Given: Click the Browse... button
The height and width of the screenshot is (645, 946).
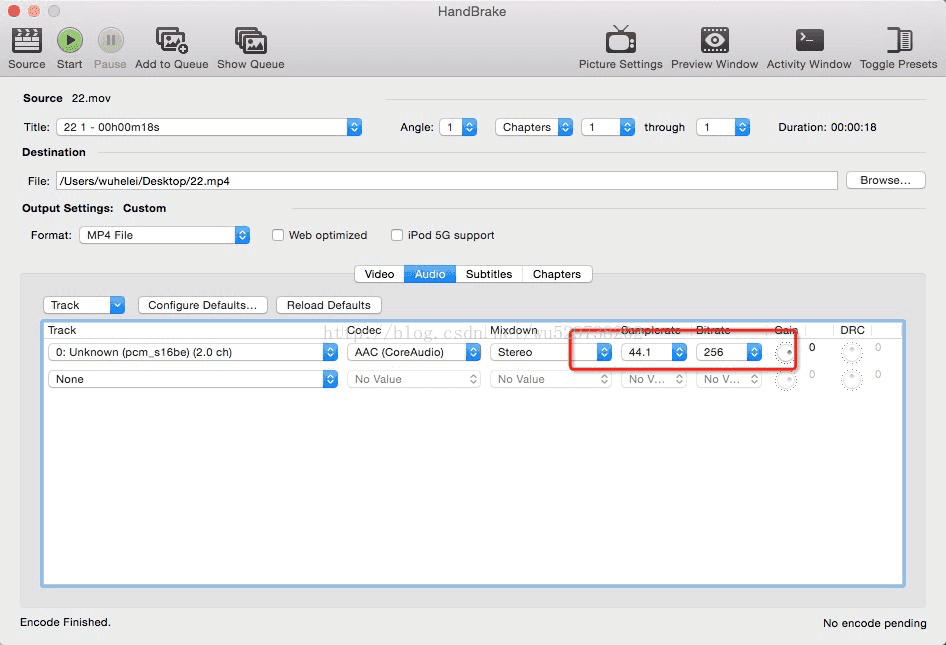Looking at the screenshot, I should (886, 180).
